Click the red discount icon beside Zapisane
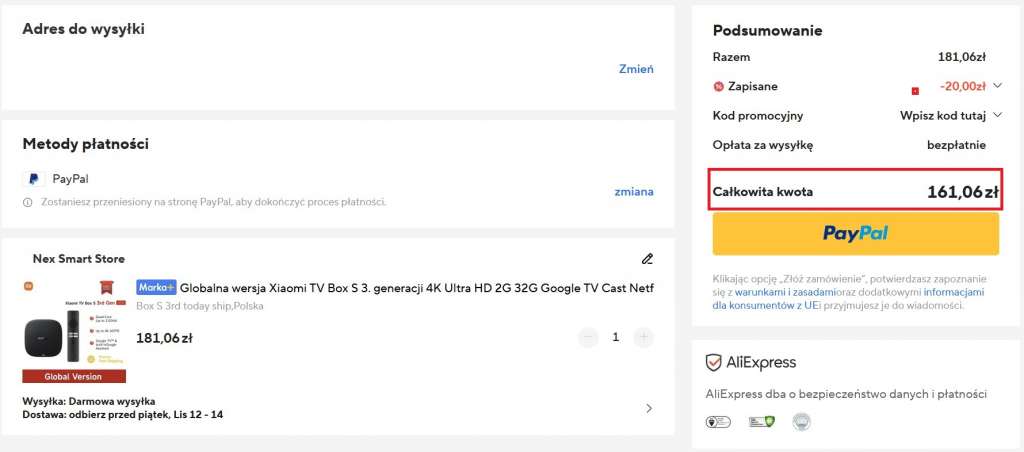This screenshot has width=1024, height=452. 718,86
